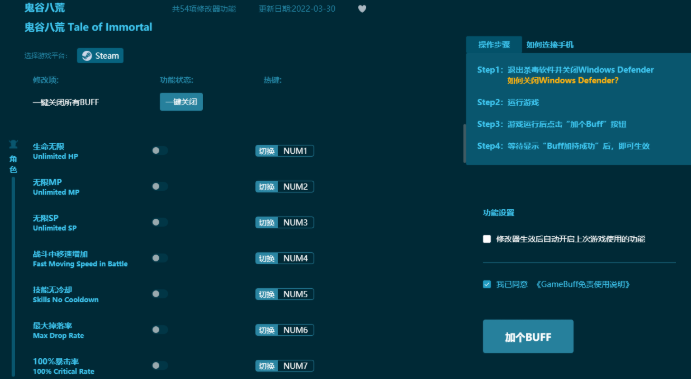Click the NUM4 hotkey field
The image size is (691, 379).
pyautogui.click(x=296, y=258)
